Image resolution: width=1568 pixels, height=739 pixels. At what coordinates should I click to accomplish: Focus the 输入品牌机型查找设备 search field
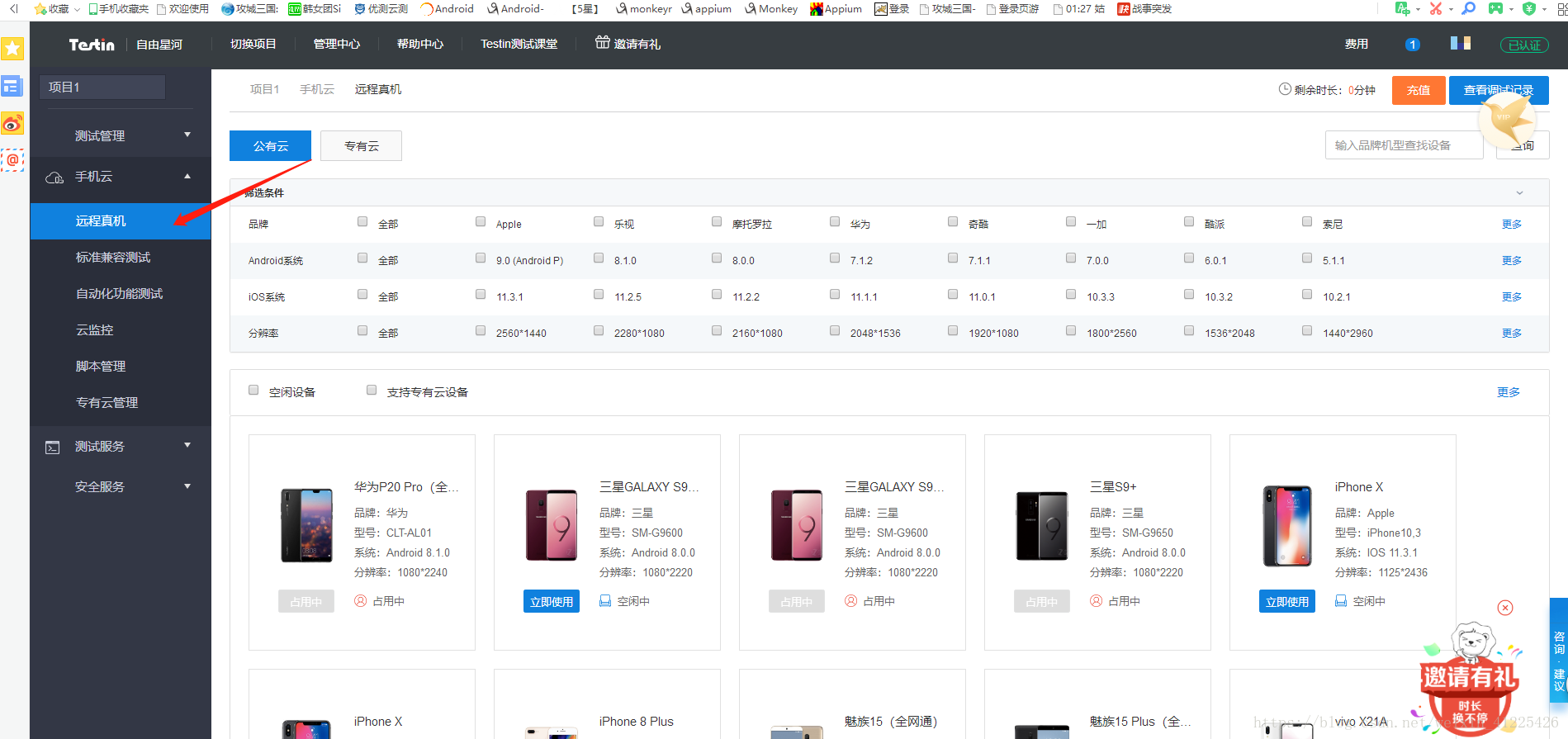(x=1405, y=145)
